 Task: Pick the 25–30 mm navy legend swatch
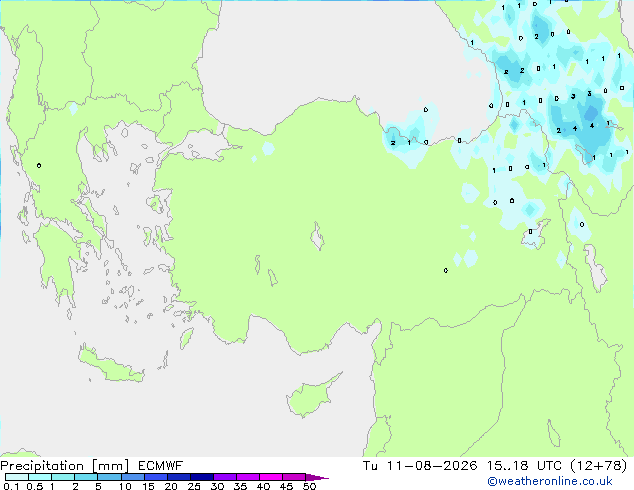(201, 477)
